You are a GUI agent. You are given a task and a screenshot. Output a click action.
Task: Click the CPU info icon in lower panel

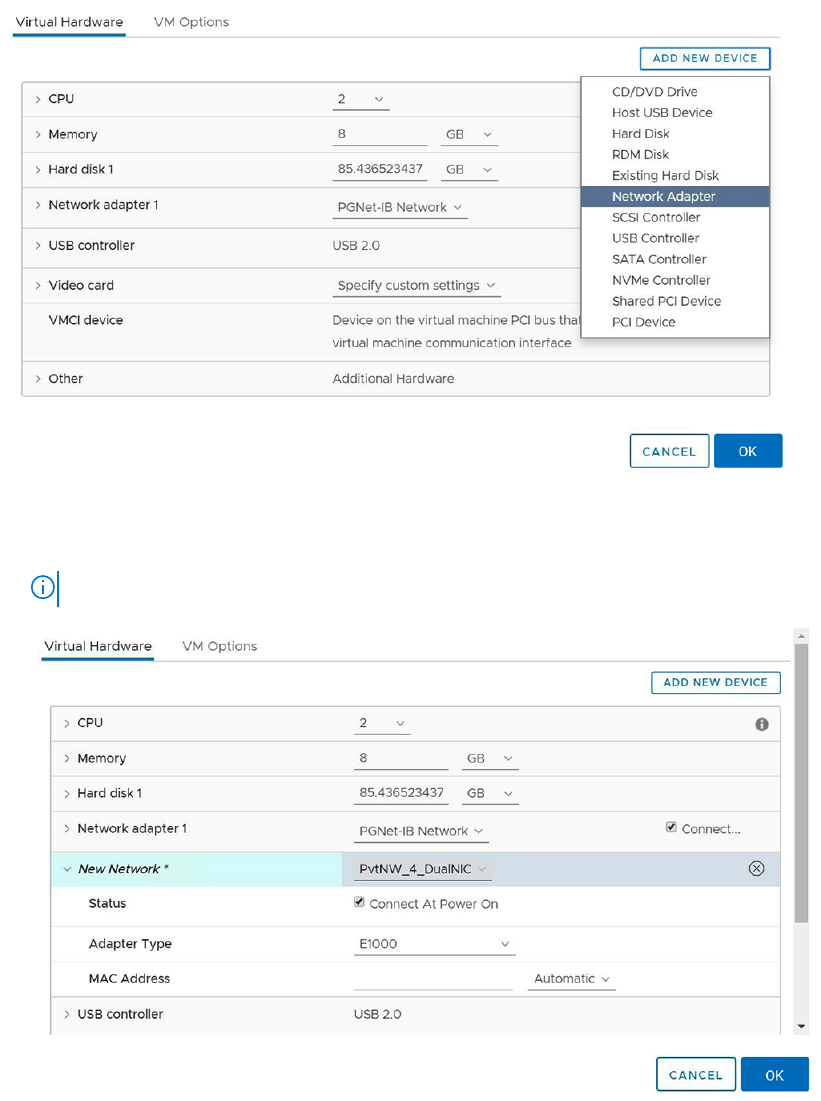click(x=761, y=724)
